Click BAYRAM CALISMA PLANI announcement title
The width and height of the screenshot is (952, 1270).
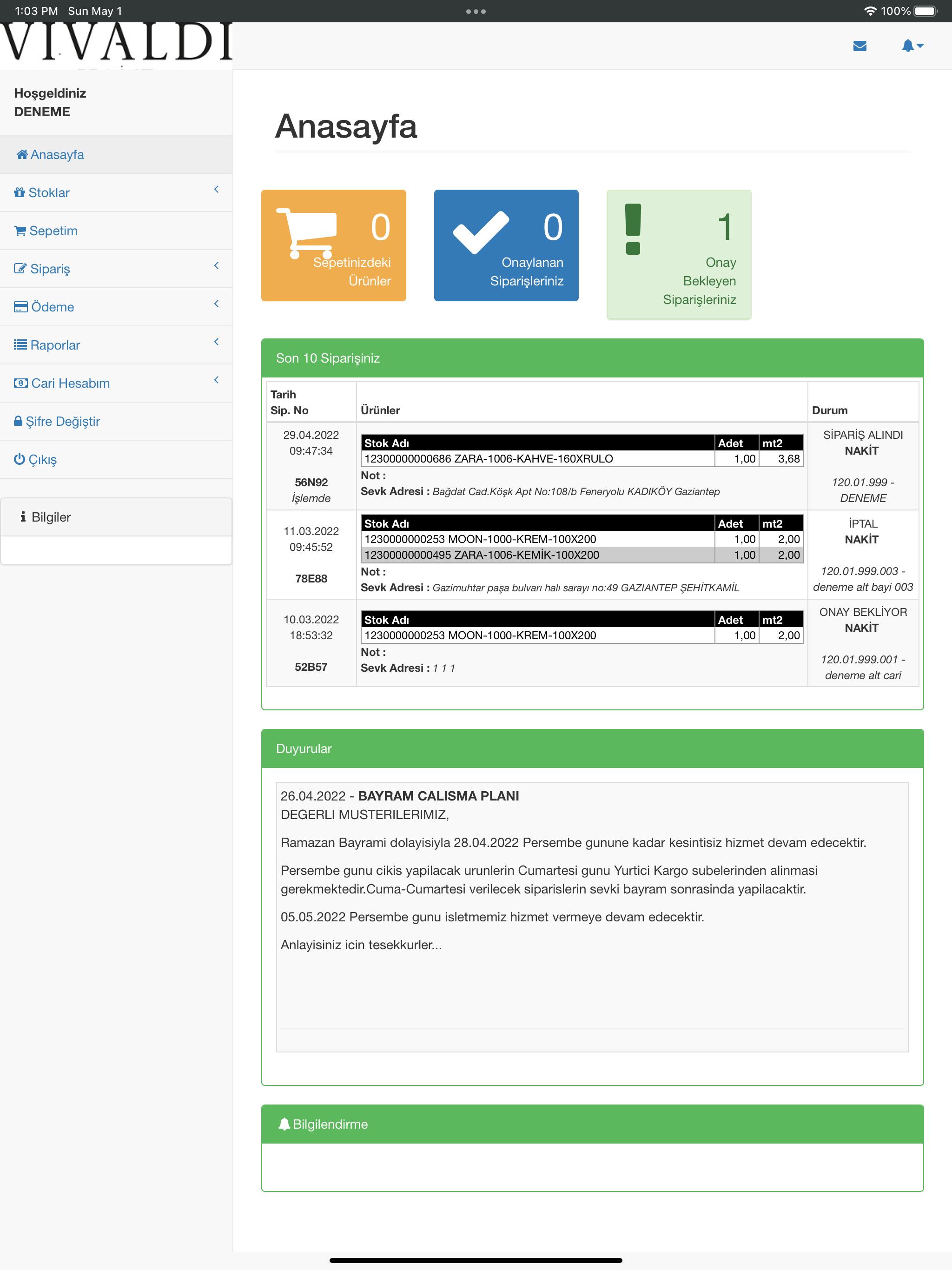pyautogui.click(x=438, y=796)
